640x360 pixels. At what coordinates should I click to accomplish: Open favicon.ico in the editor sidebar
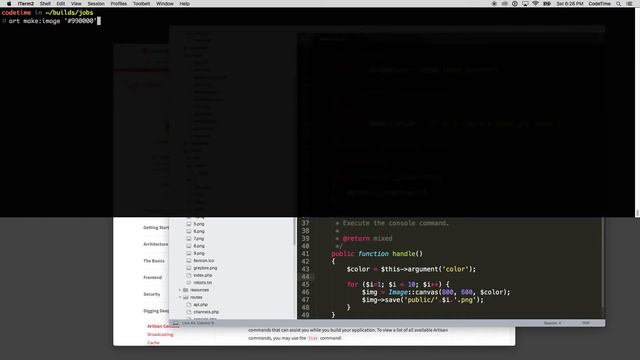[x=204, y=260]
